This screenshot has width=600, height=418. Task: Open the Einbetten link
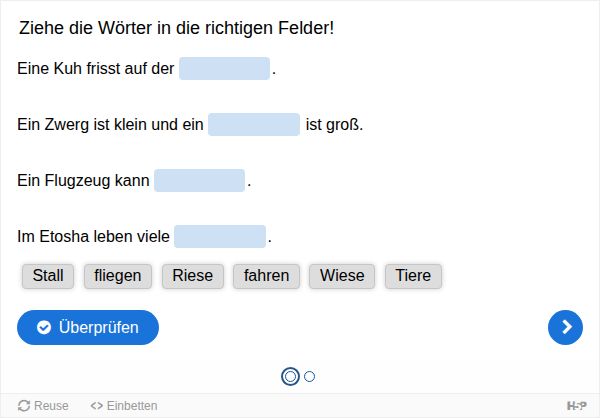[124, 406]
